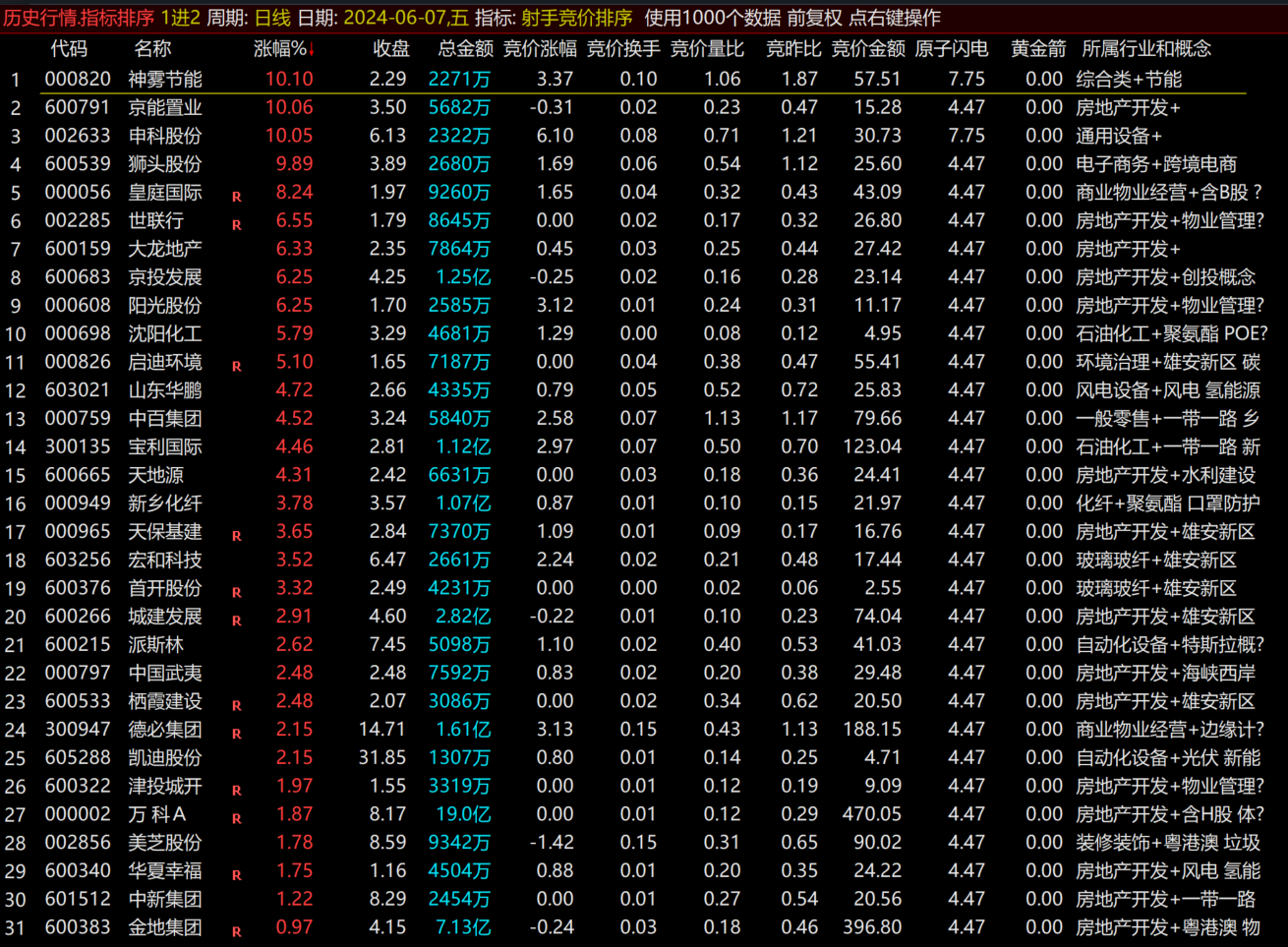Select stock code 605288 凯迪股份
This screenshot has width=1288, height=947.
(78, 757)
